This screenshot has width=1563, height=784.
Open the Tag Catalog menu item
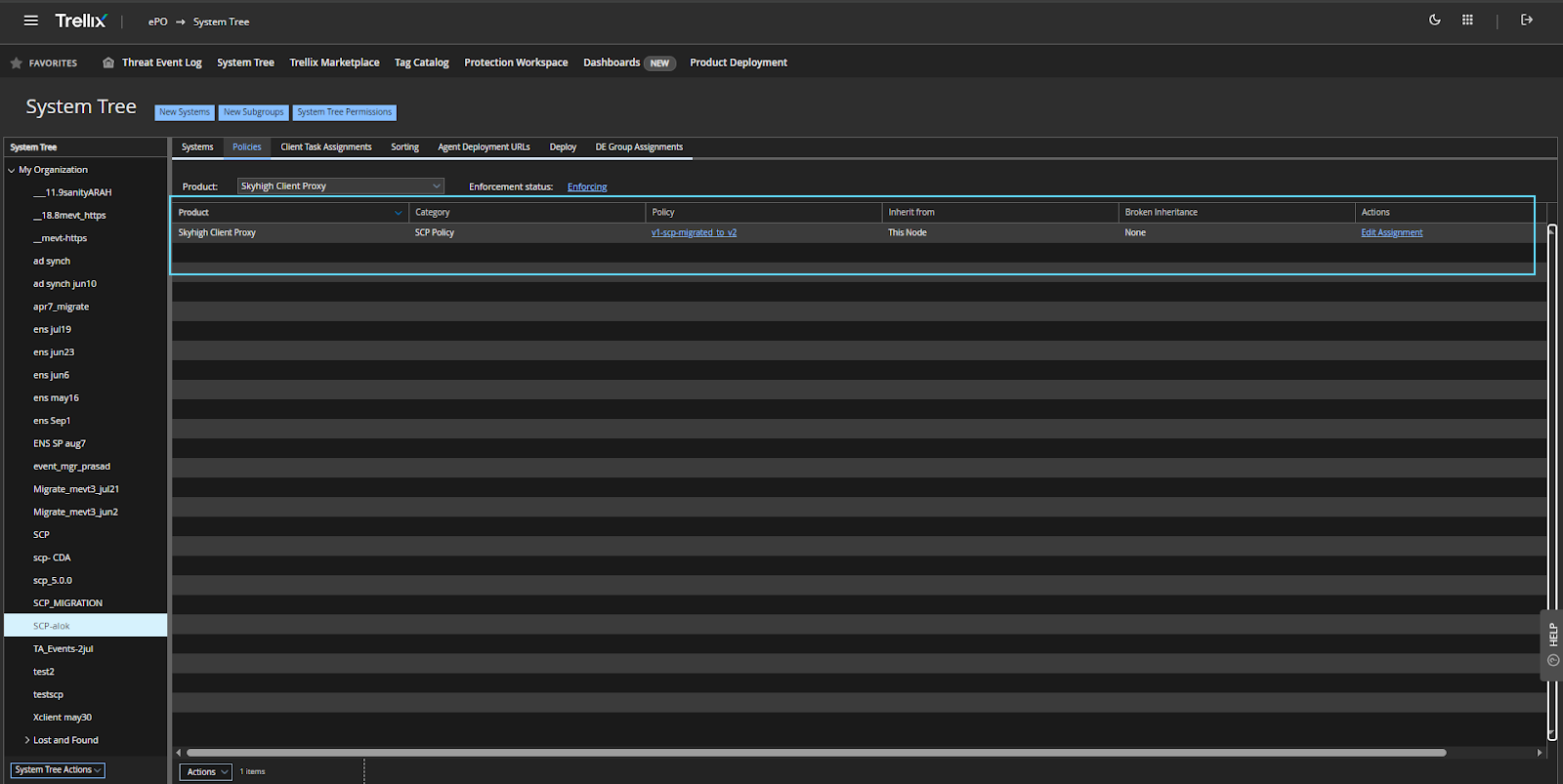click(x=421, y=62)
